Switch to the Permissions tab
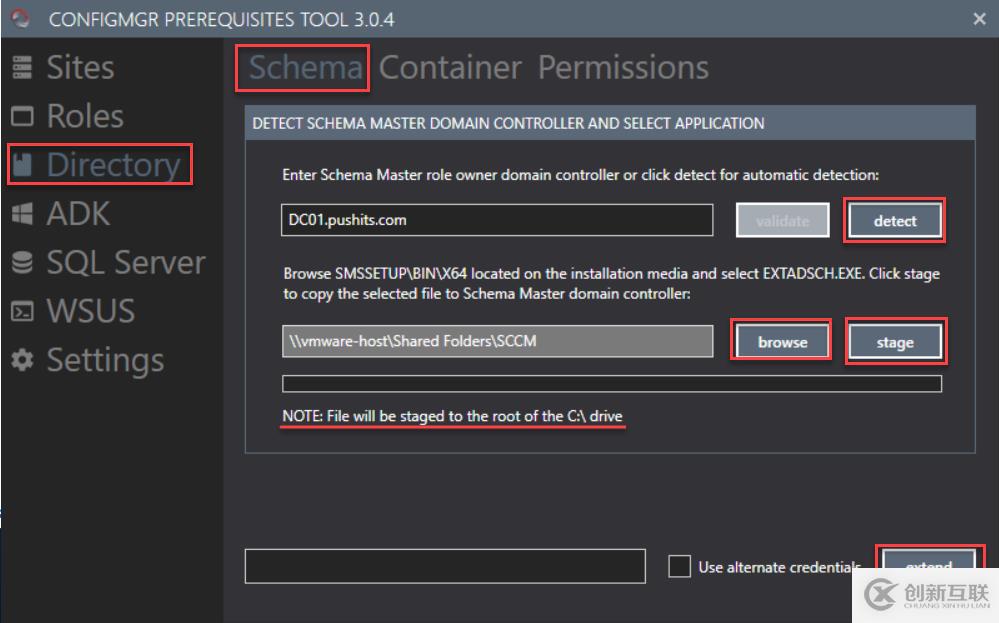This screenshot has width=999, height=623. click(x=623, y=67)
